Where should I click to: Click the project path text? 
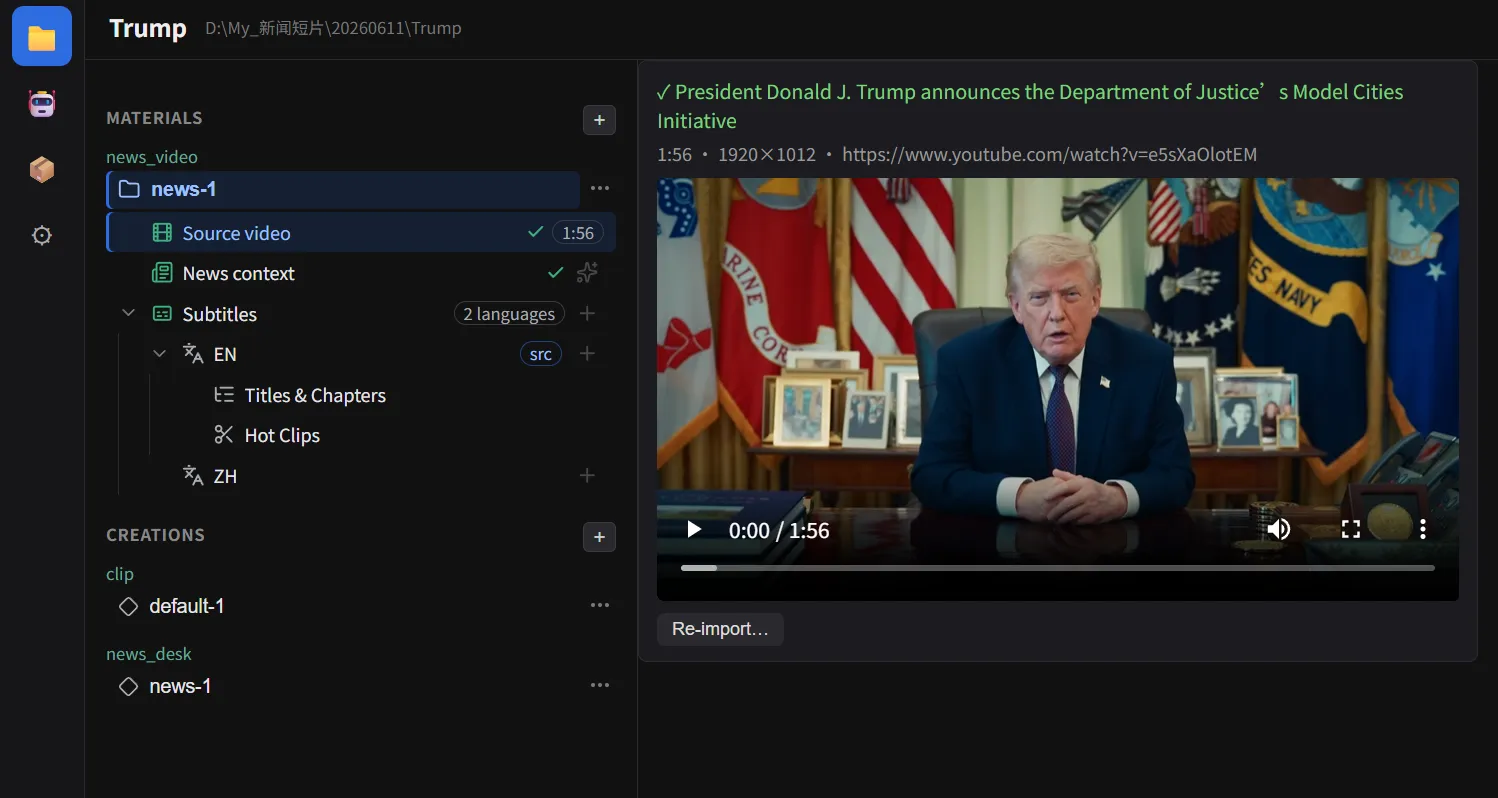click(333, 28)
